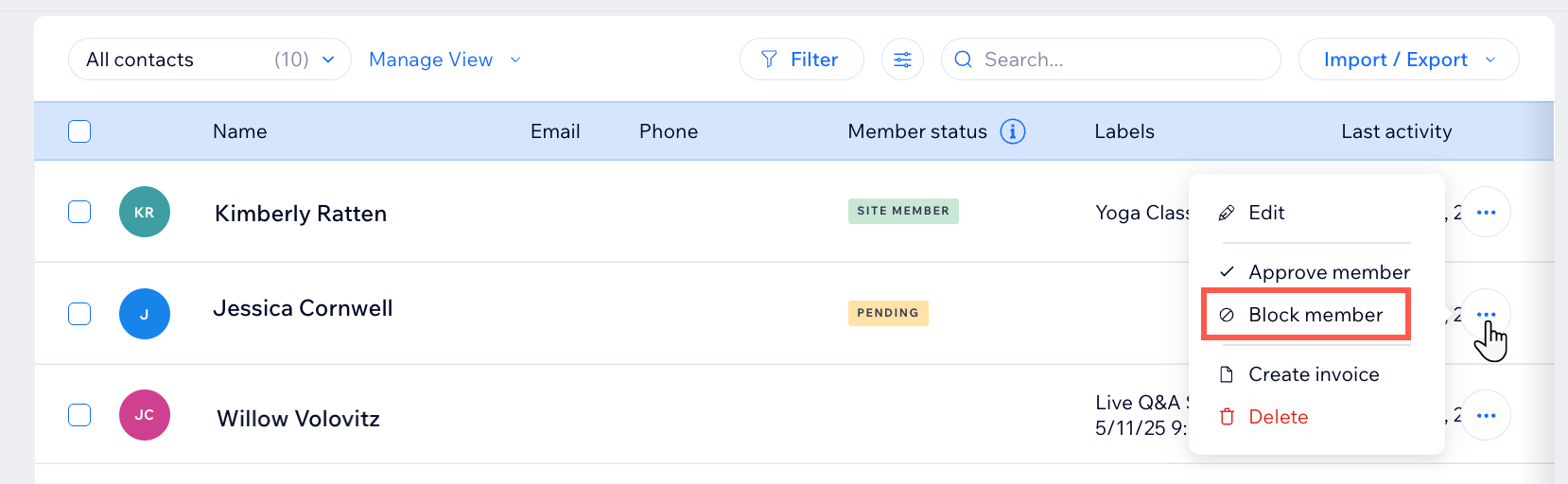Image resolution: width=1568 pixels, height=484 pixels.
Task: Click the KR avatar of Kimberly Ratten
Action: click(145, 212)
